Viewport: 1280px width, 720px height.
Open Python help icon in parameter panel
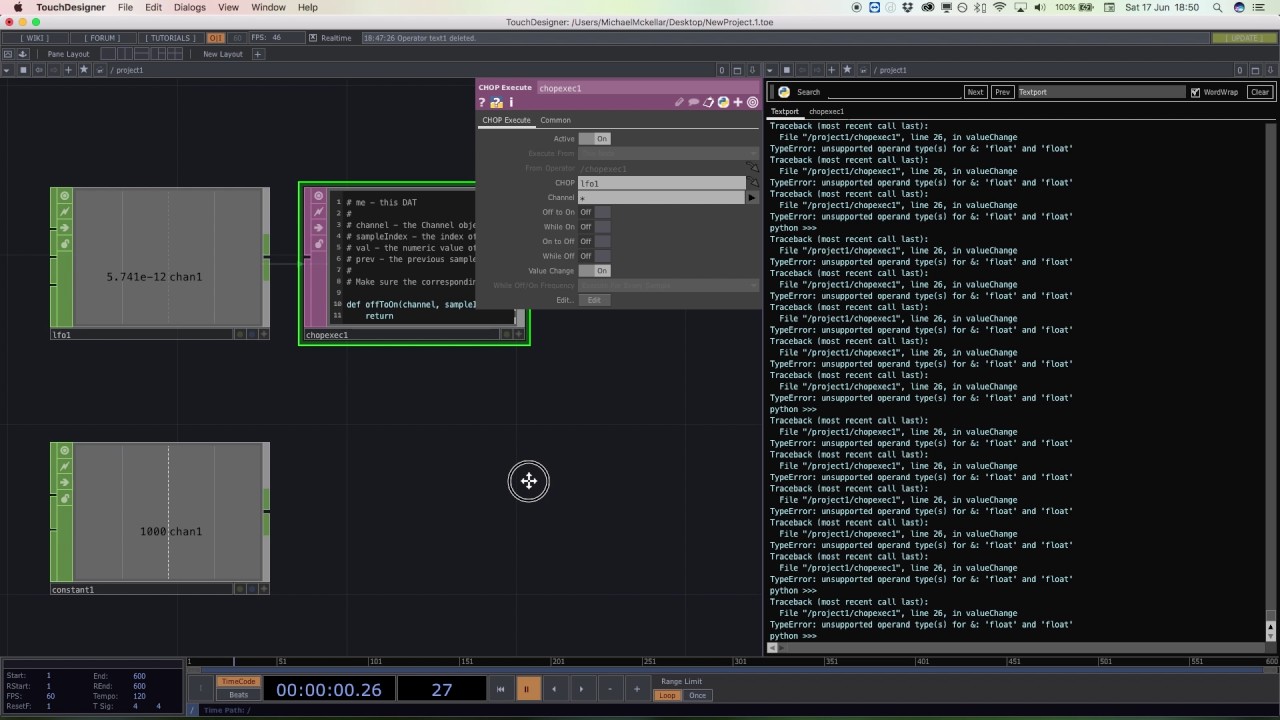tap(496, 102)
